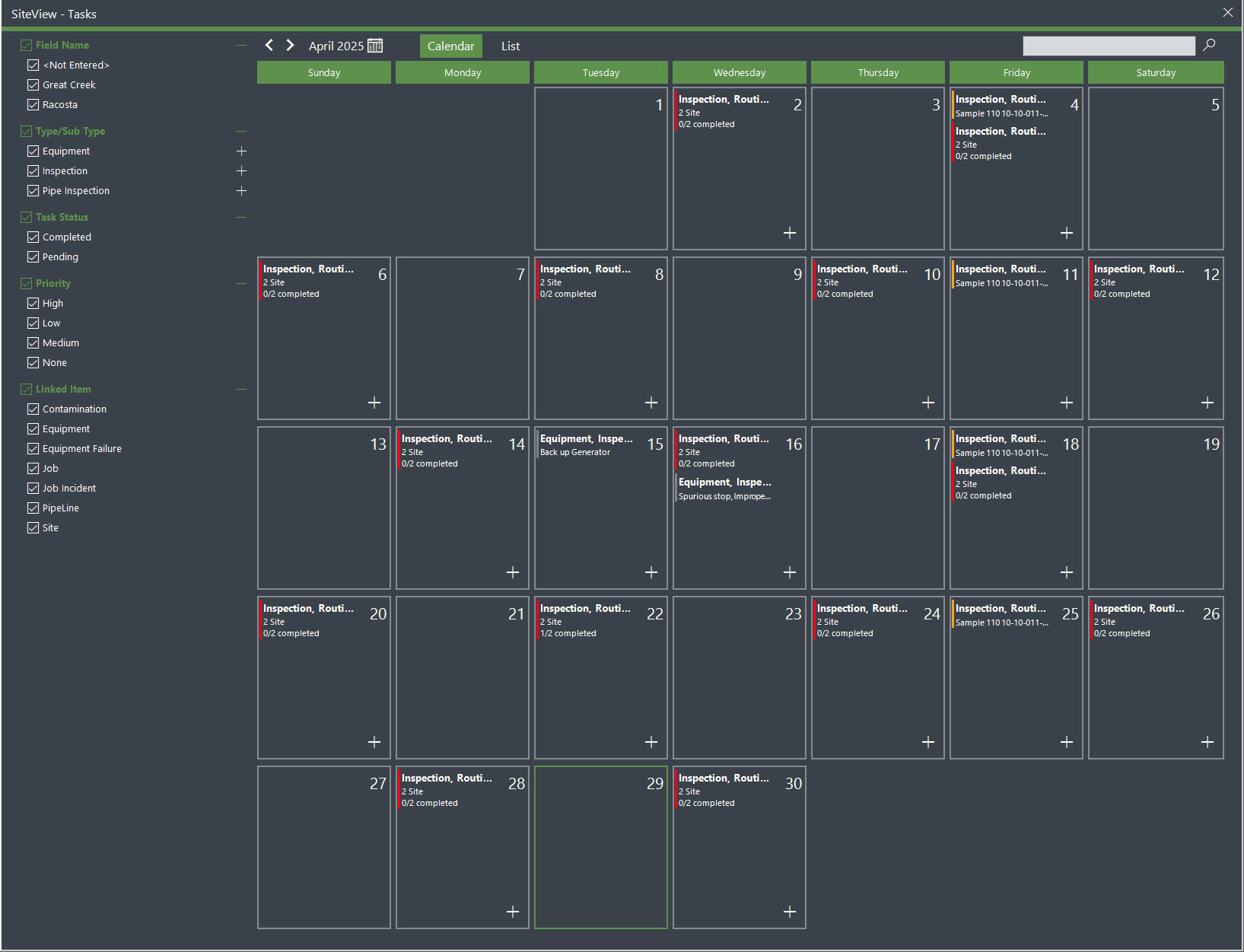Add a new Pipe Inspection type task
Screen dimensions: 1244x952
pos(241,190)
